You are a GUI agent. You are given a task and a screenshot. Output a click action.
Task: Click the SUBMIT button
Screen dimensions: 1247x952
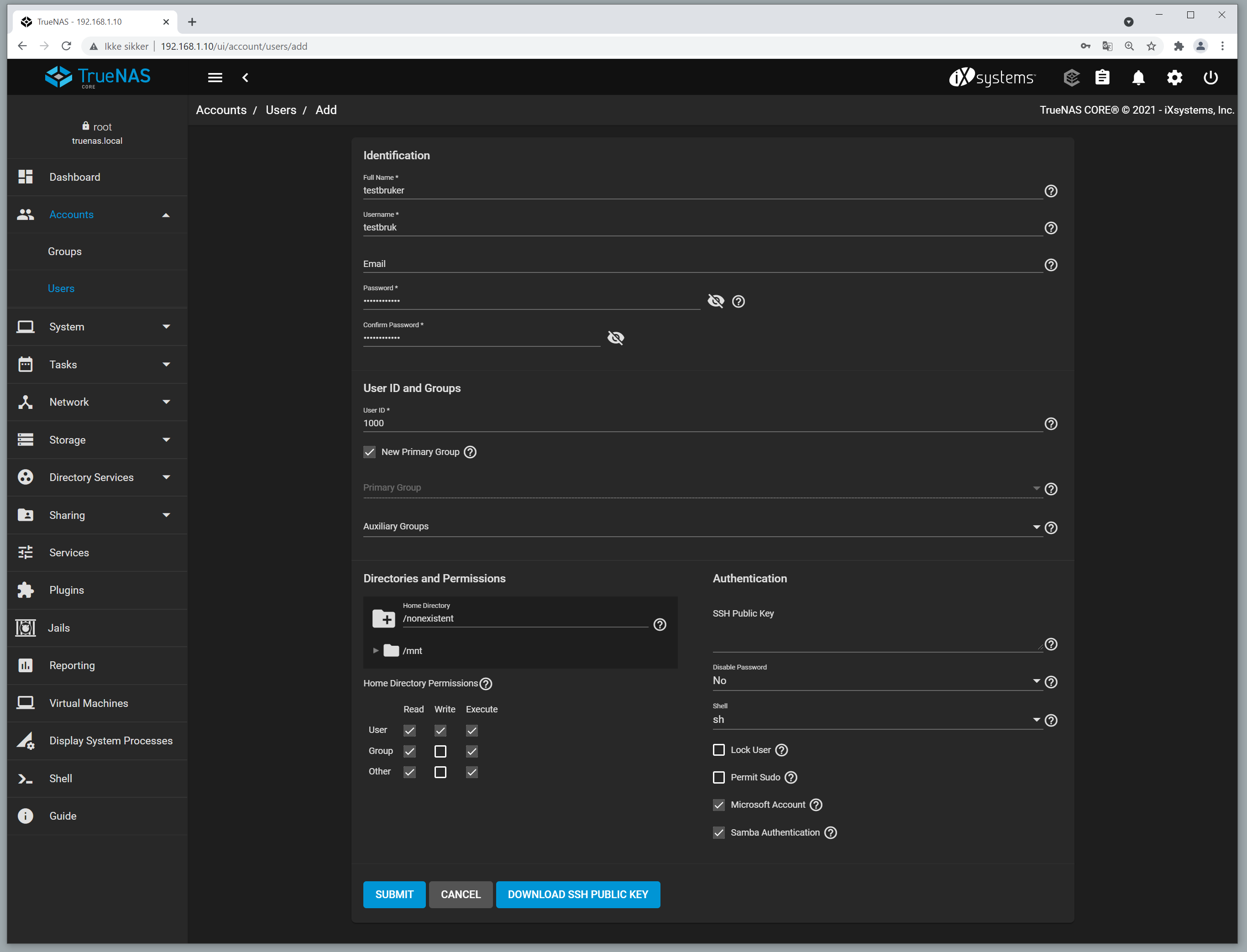394,894
